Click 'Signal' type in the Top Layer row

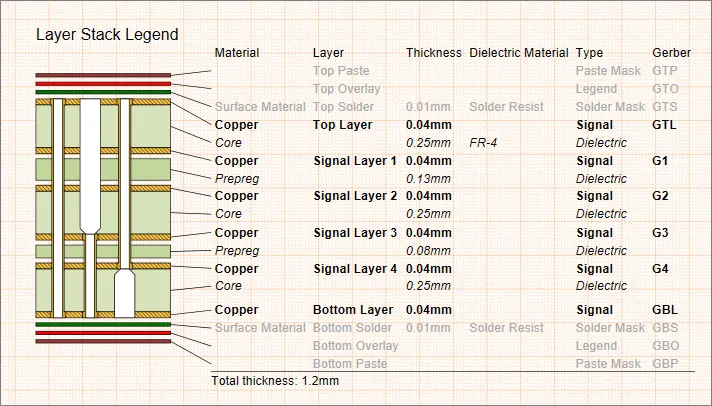[x=595, y=125]
